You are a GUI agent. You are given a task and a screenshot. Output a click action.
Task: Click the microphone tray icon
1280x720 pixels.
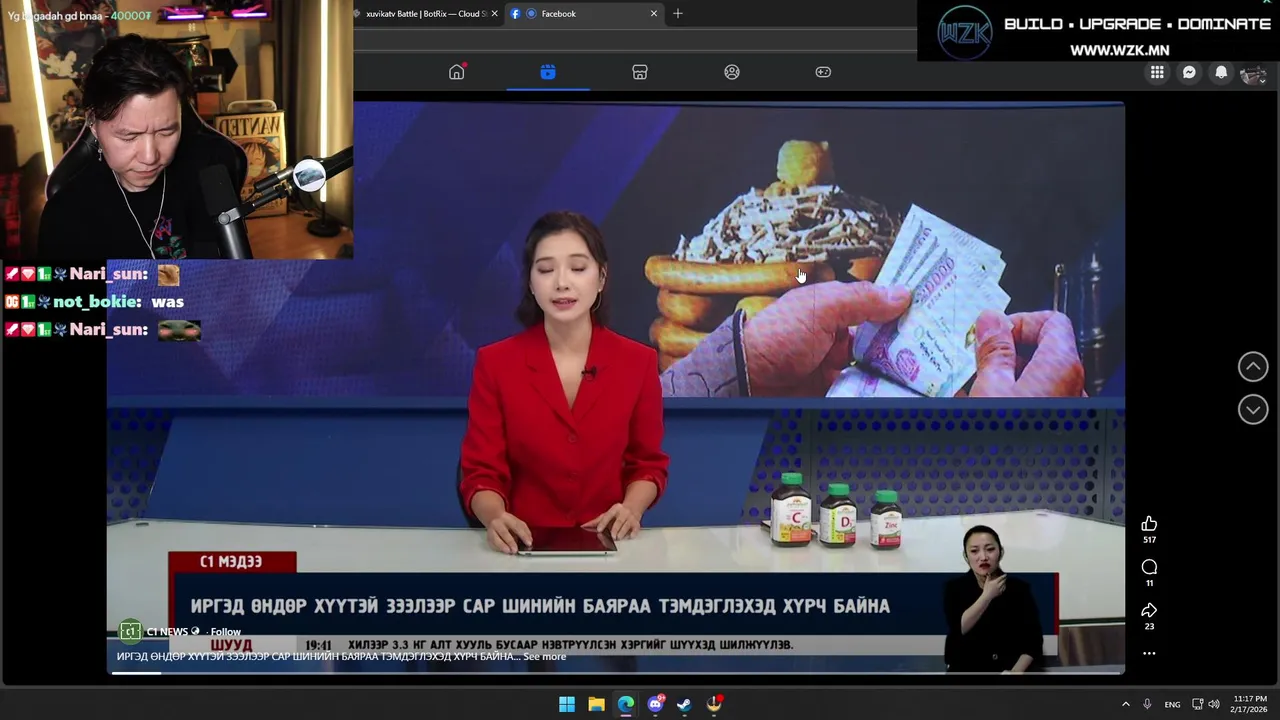pos(1147,704)
